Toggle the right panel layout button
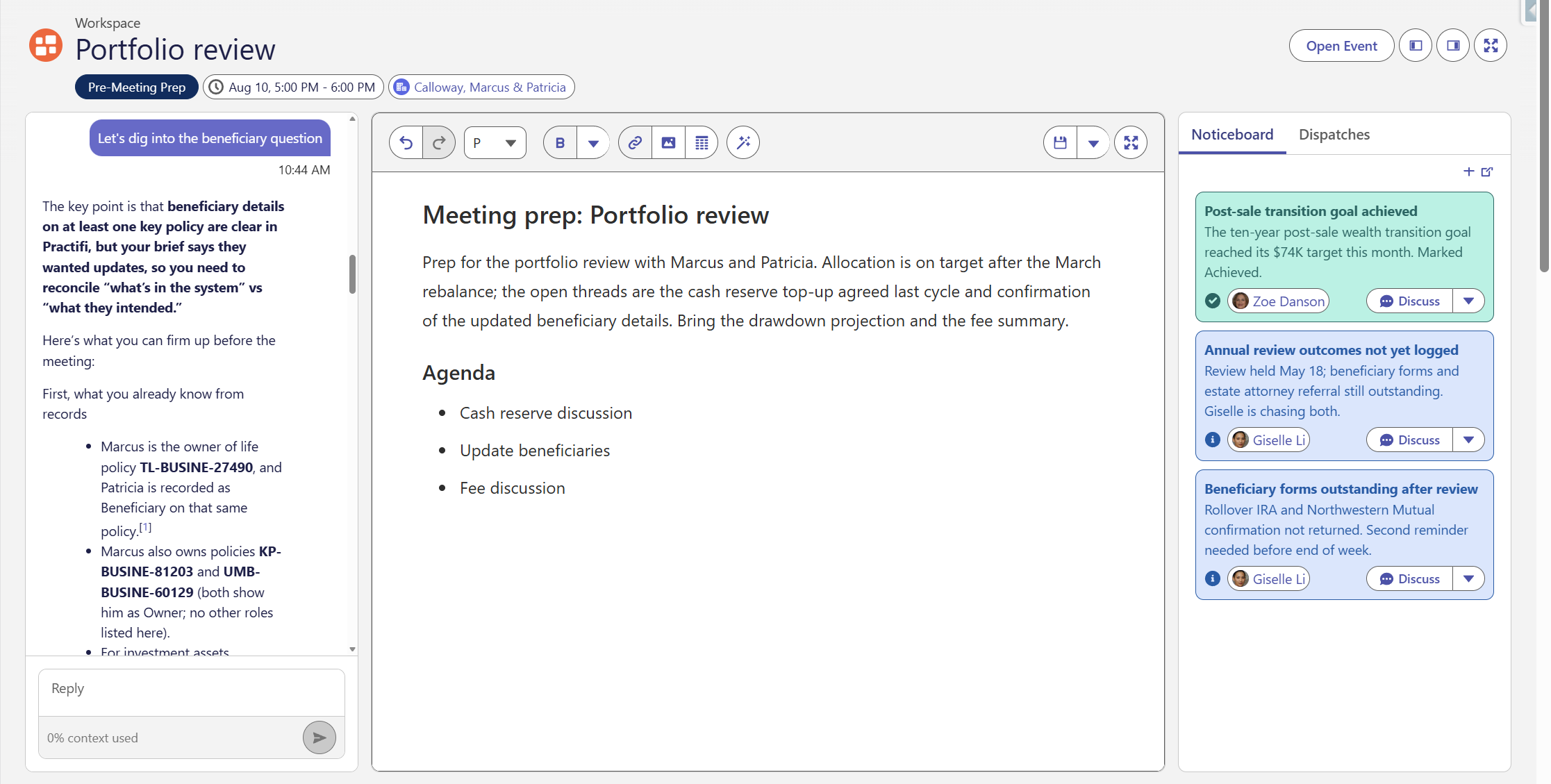Viewport: 1551px width, 784px height. coord(1453,46)
